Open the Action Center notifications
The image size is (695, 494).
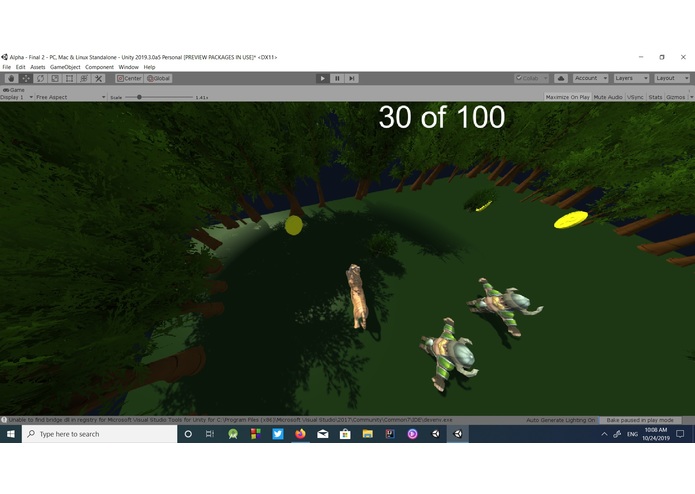(x=680, y=434)
